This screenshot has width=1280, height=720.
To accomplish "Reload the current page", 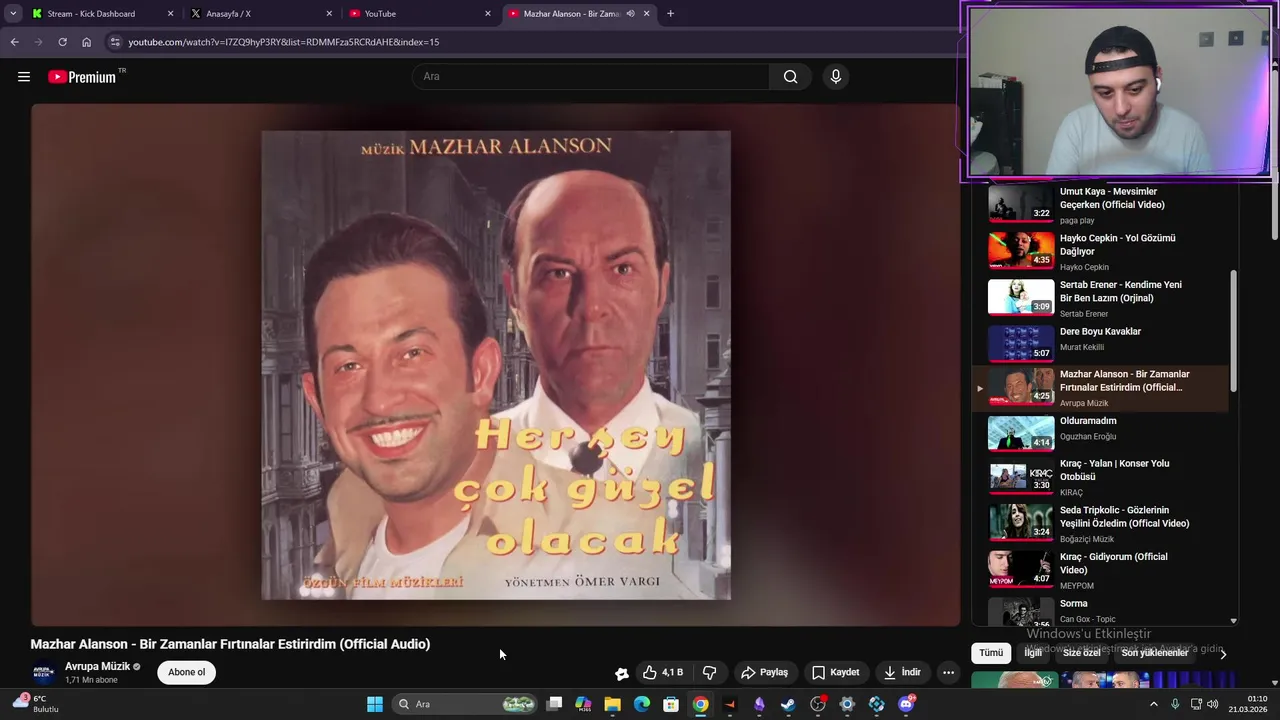I will (x=62, y=42).
